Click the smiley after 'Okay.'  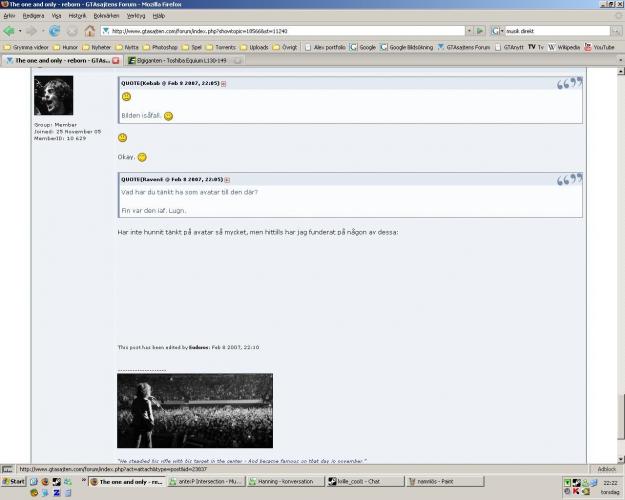coord(142,157)
